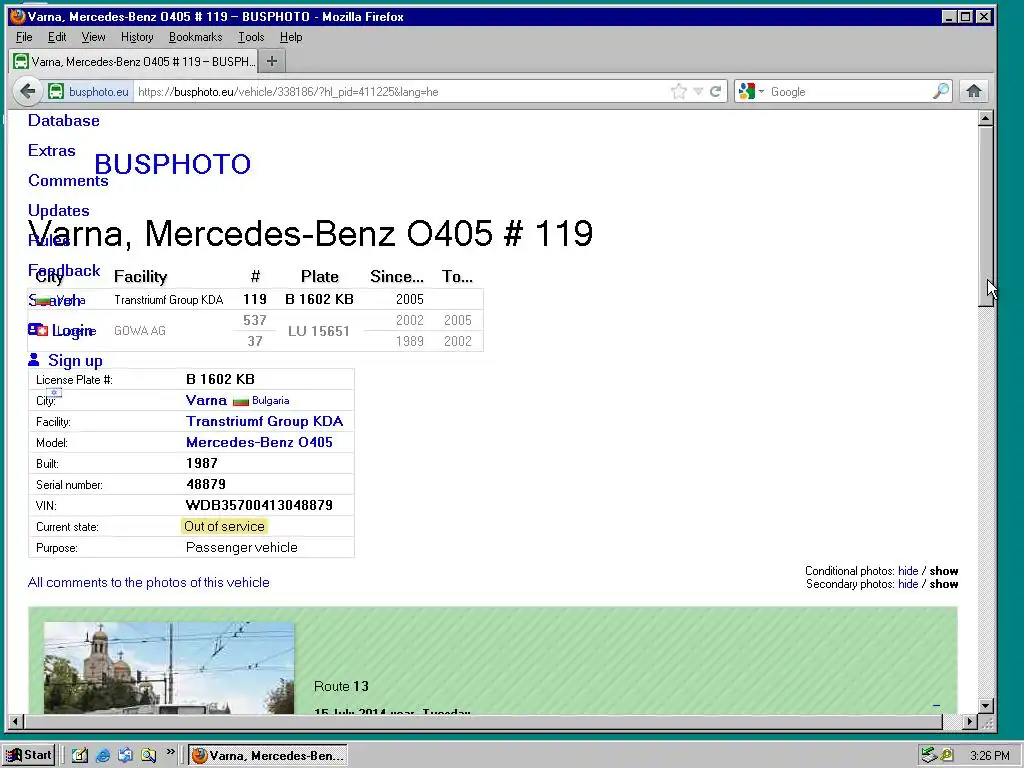This screenshot has height=768, width=1024.
Task: Show secondary photos
Action: 944,584
